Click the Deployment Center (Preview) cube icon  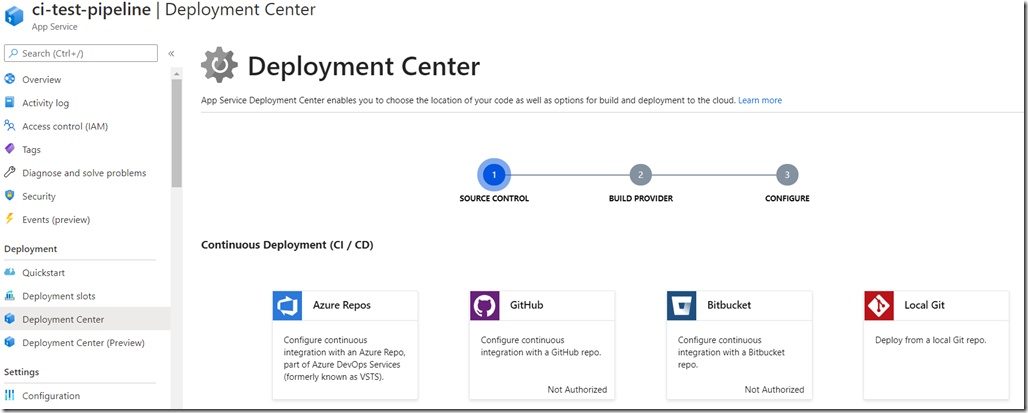tap(10, 342)
